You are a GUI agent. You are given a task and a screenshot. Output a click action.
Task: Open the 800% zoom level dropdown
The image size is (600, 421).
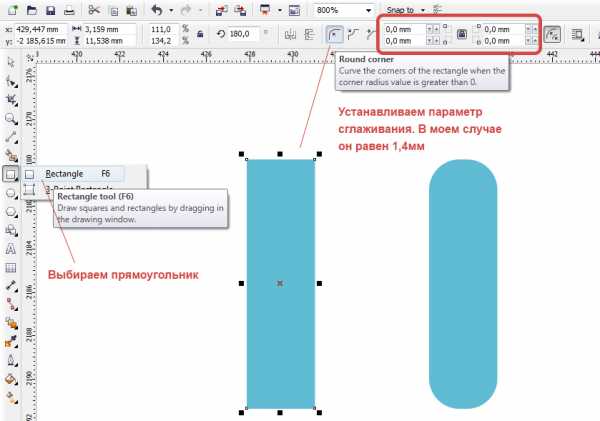(x=368, y=11)
